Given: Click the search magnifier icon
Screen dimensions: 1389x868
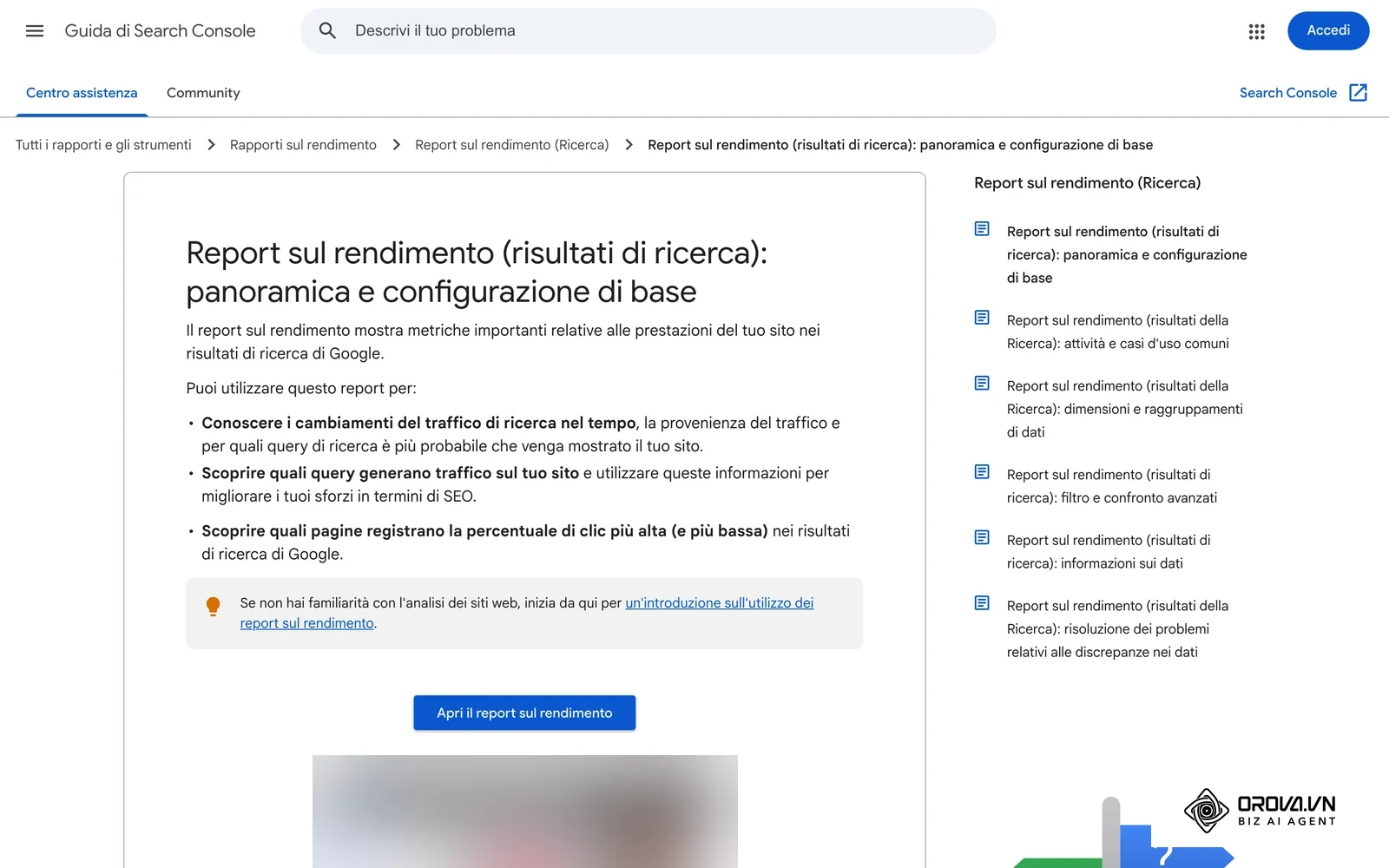Looking at the screenshot, I should 327,31.
